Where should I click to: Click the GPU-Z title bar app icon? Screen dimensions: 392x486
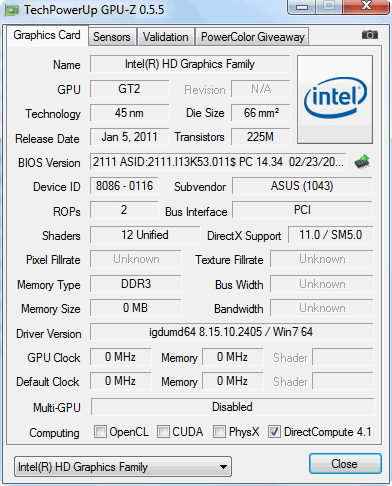[x=12, y=10]
